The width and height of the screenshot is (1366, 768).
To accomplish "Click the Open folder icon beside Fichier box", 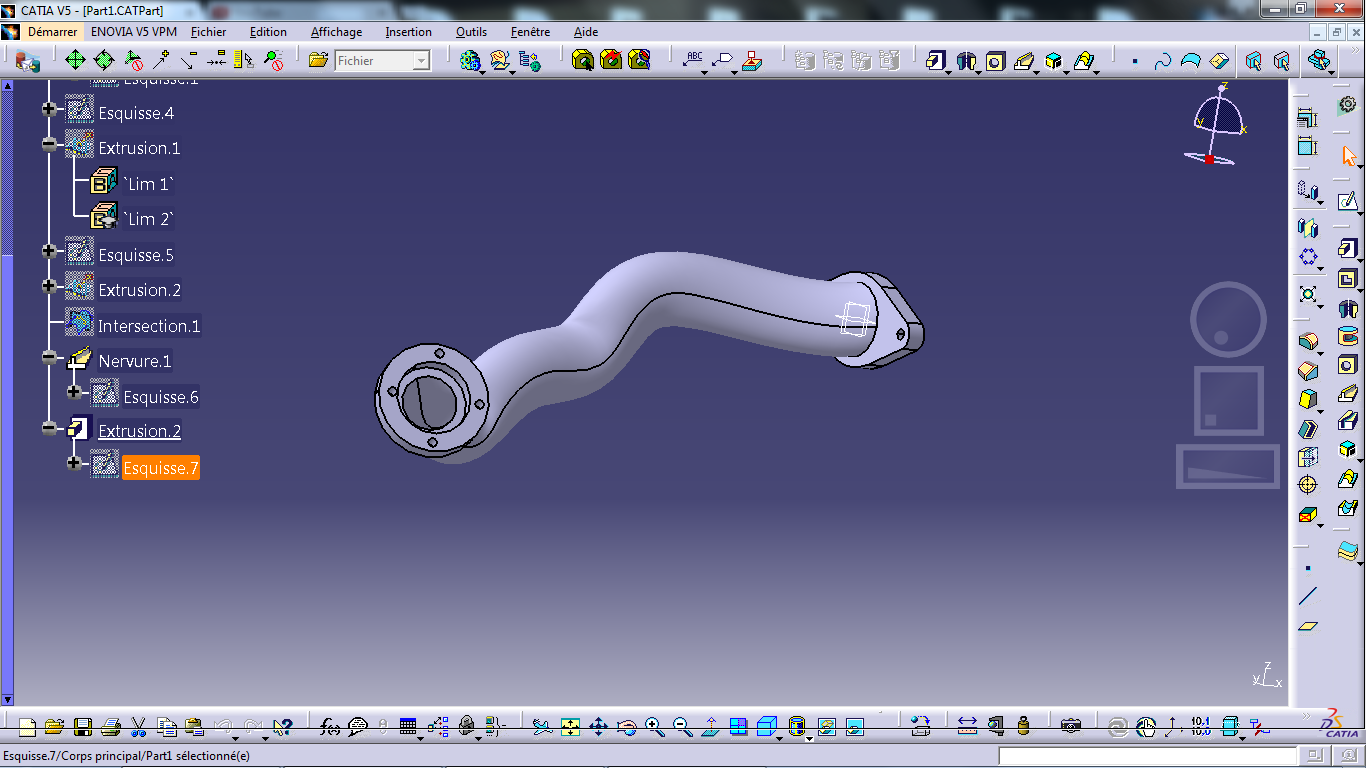I will point(318,61).
